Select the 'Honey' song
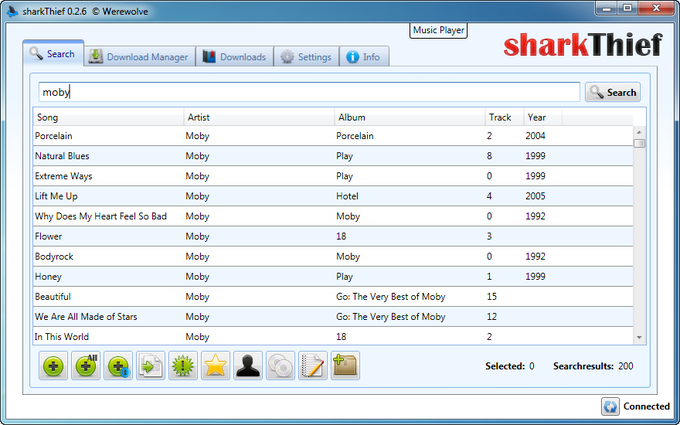This screenshot has width=680, height=425. point(333,276)
